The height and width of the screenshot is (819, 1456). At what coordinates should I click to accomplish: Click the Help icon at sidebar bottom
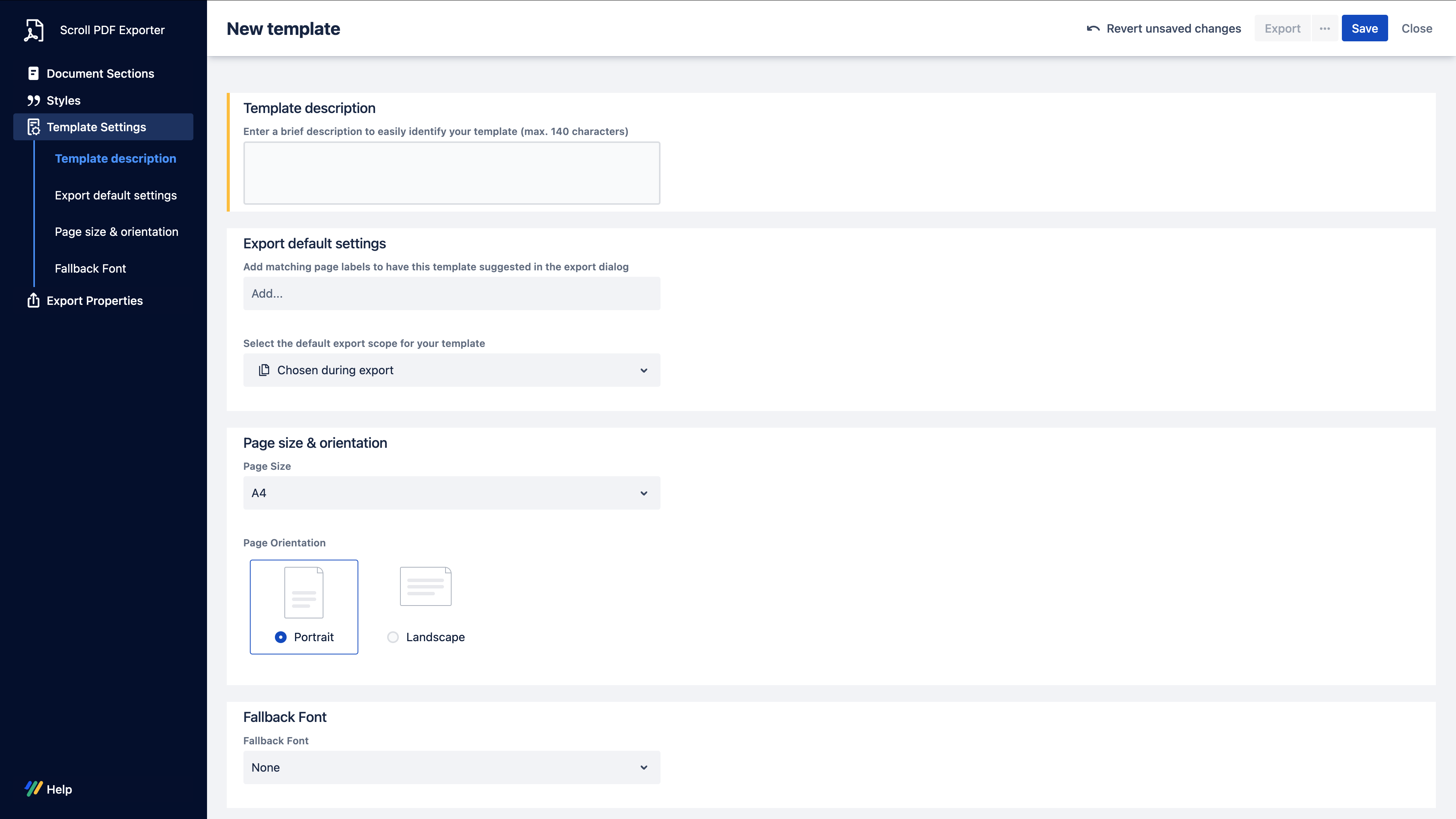click(33, 789)
